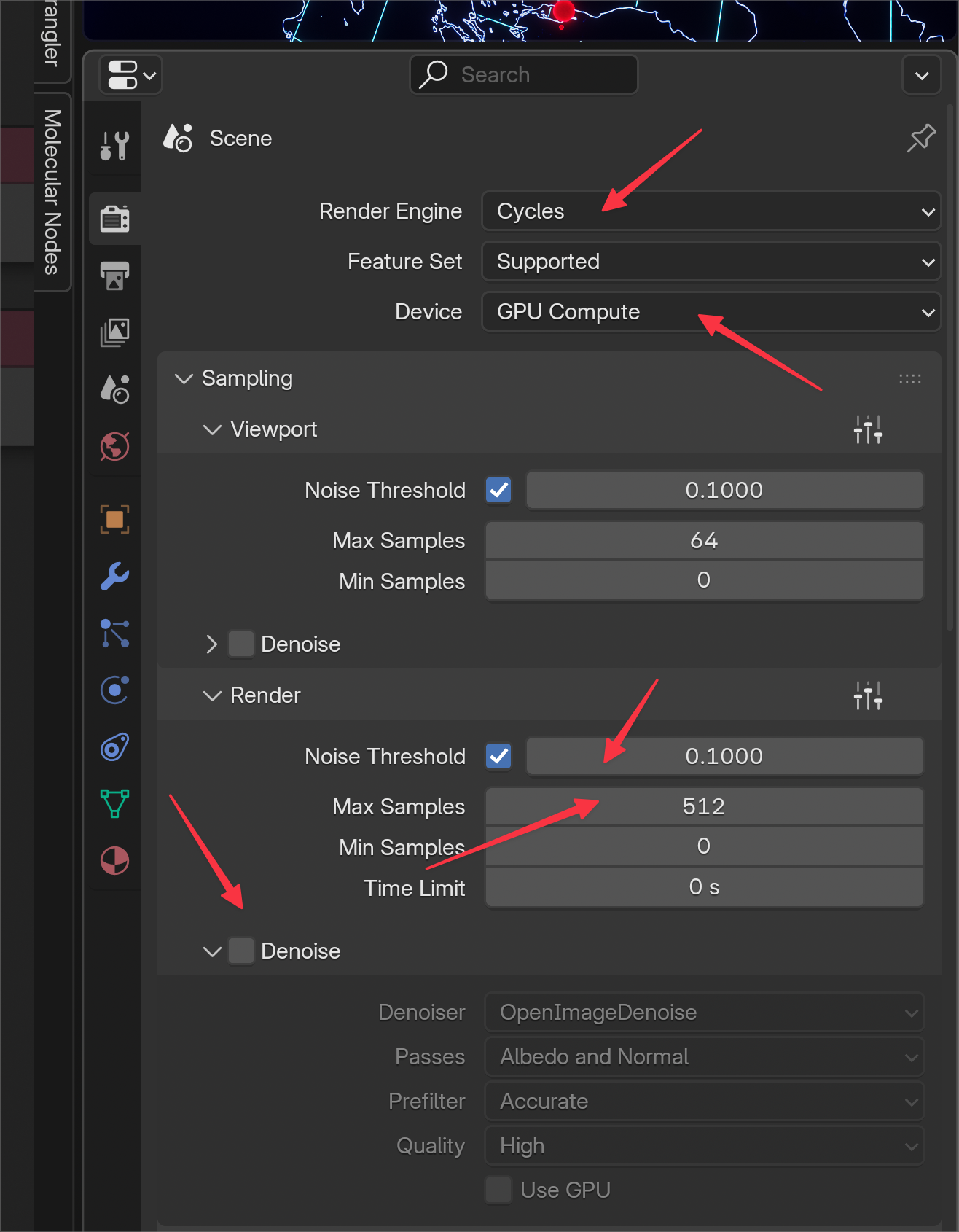Disable Viewport Noise Threshold checkbox

[x=499, y=490]
